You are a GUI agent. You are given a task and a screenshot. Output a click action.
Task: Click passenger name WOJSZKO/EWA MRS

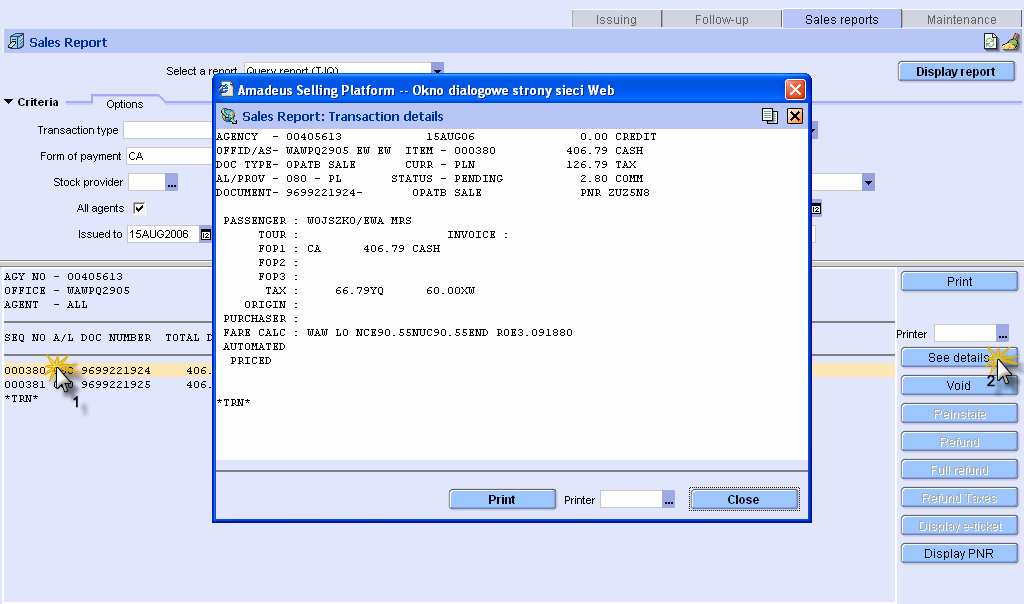pos(359,221)
